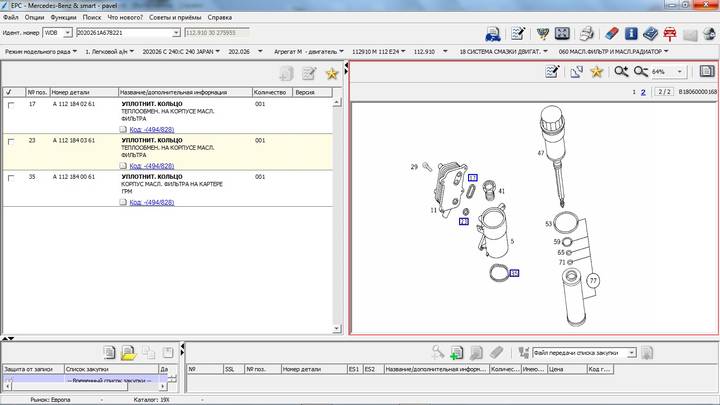The width and height of the screenshot is (720, 405).
Task: Open the Справка menu
Action: 220,17
